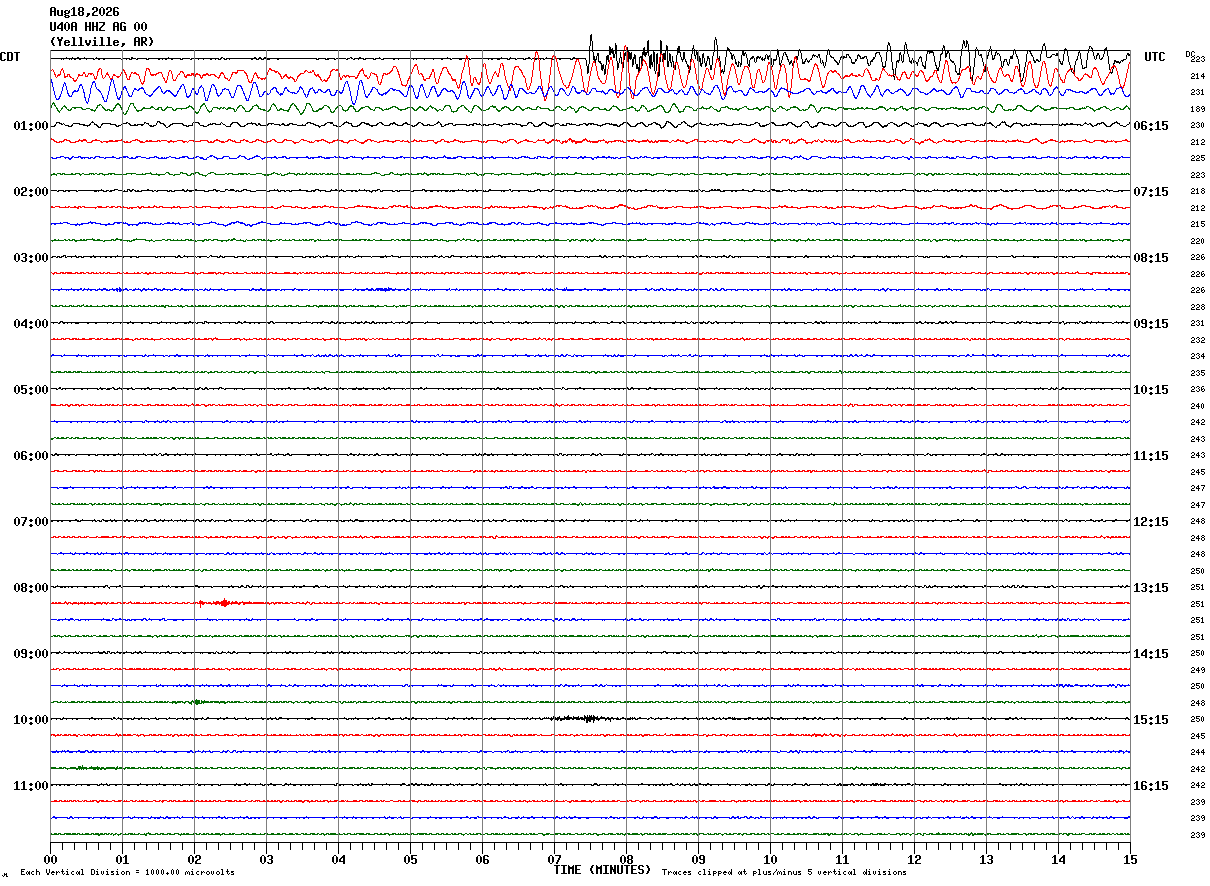Select the 09:00 CDT time label
This screenshot has width=1210, height=886.
(31, 654)
